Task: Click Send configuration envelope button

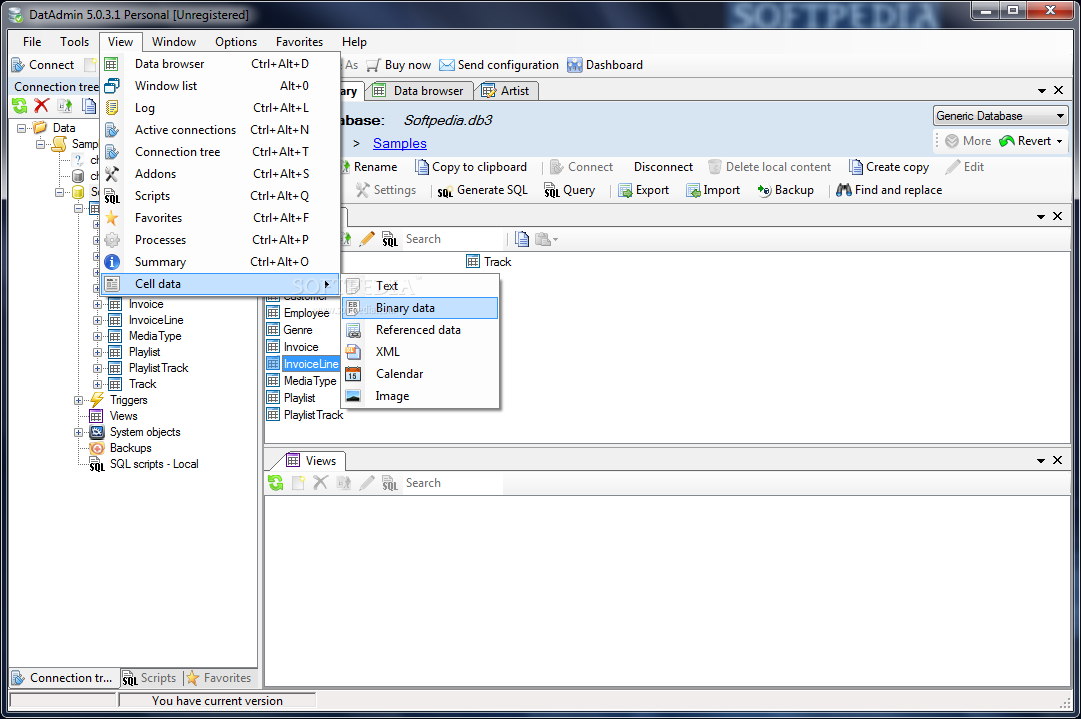Action: (x=499, y=65)
